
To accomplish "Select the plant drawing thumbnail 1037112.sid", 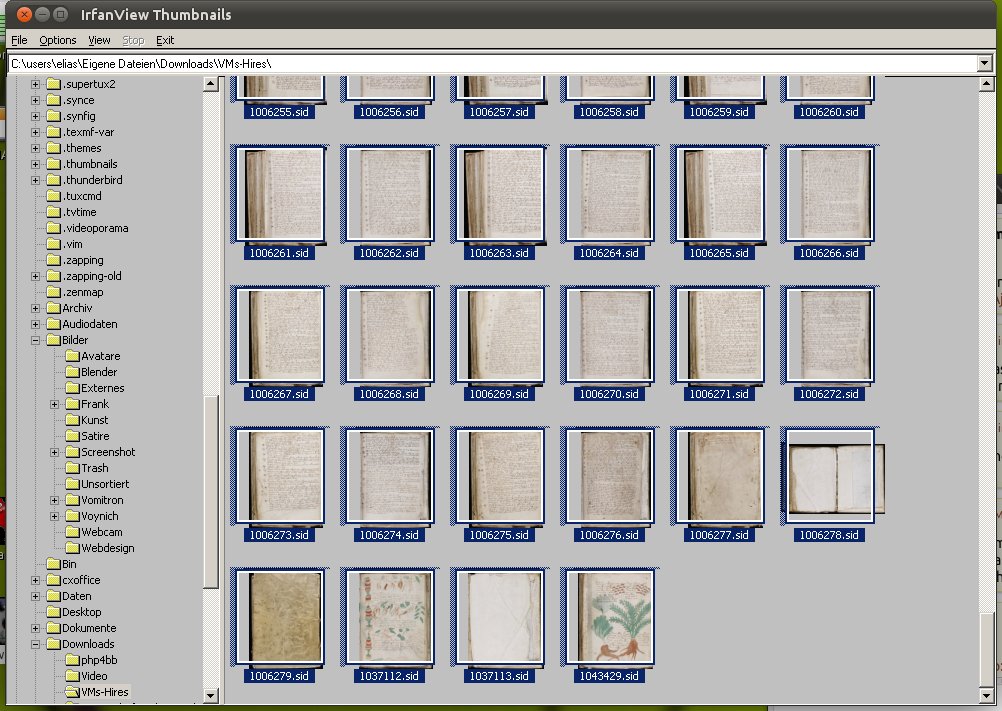I will click(389, 618).
